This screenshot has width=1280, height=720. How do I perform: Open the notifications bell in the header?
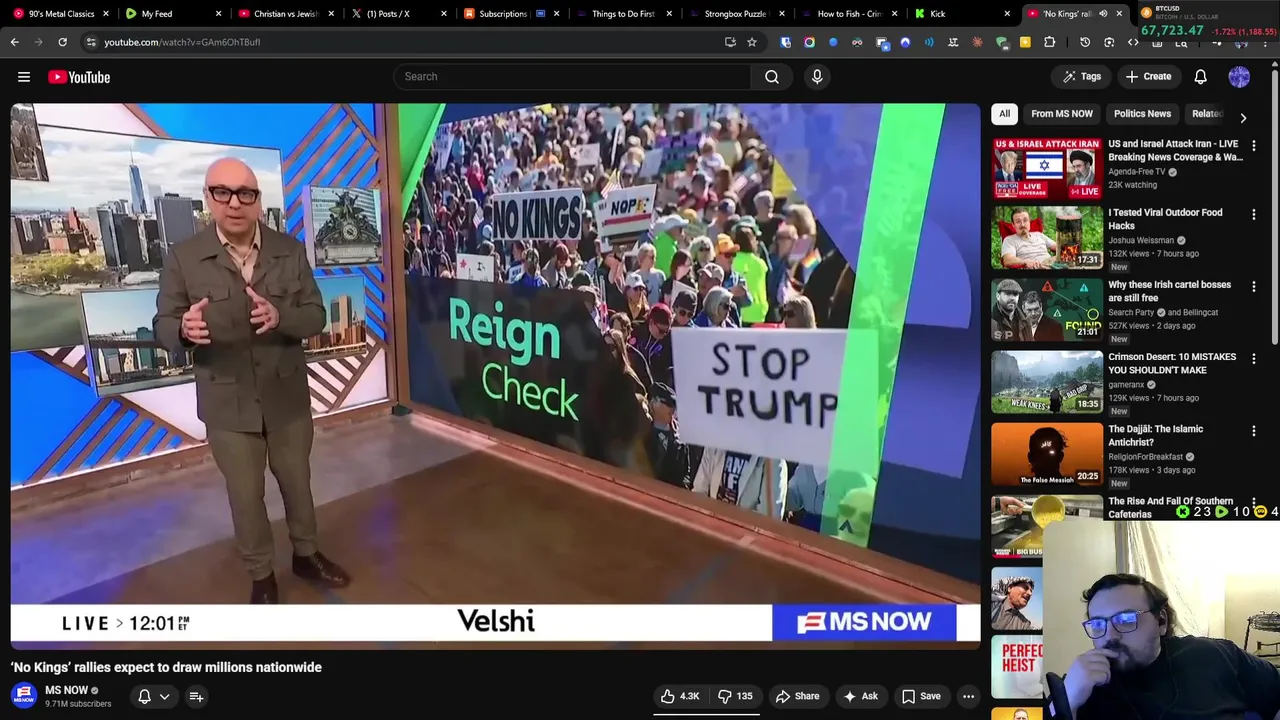coord(1201,76)
